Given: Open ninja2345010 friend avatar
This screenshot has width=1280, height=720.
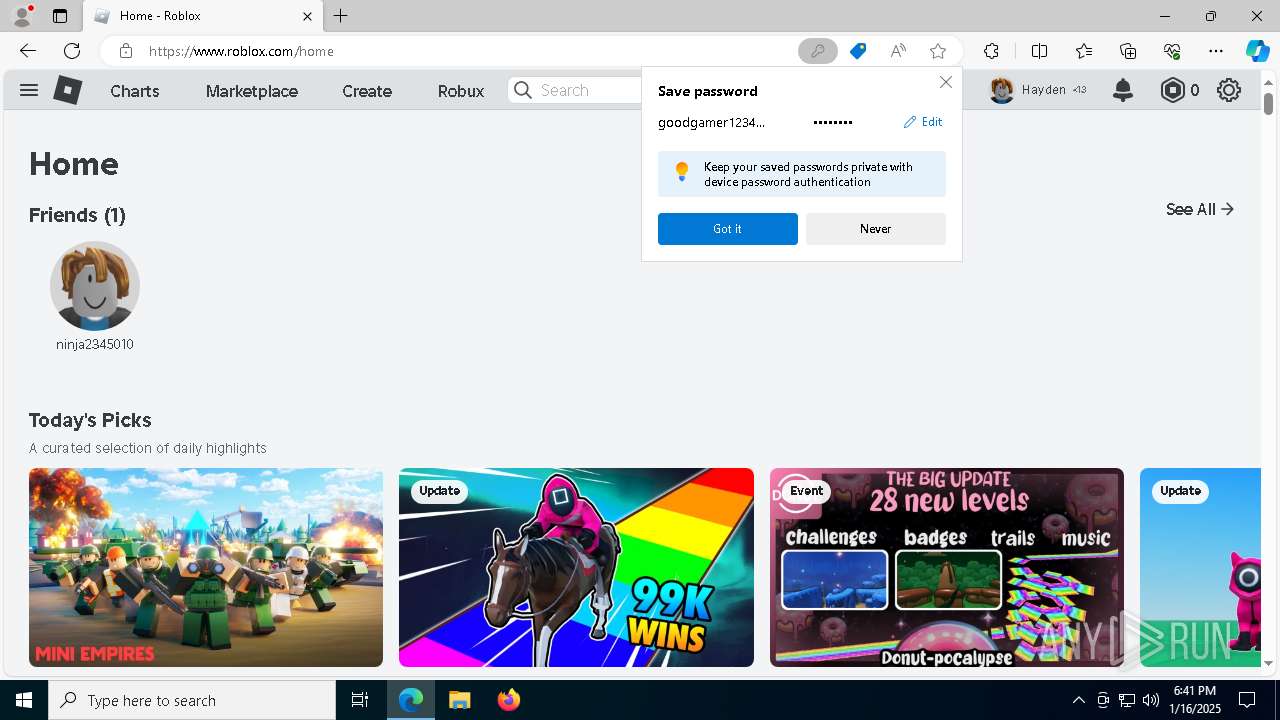Looking at the screenshot, I should tap(95, 286).
